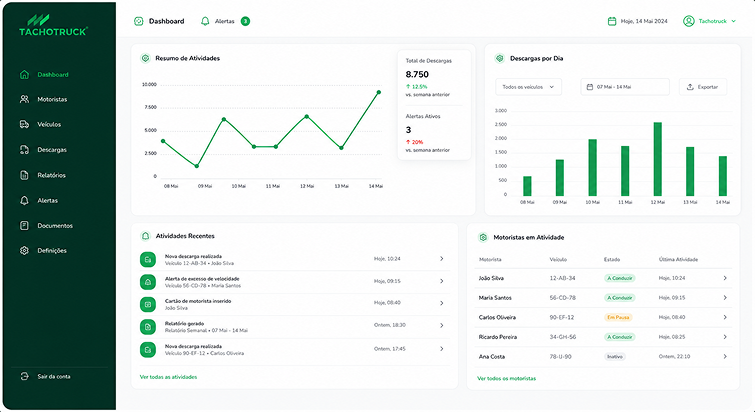Click the Cartão de motorista inserido icon
Image resolution: width=755 pixels, height=412 pixels.
(148, 304)
